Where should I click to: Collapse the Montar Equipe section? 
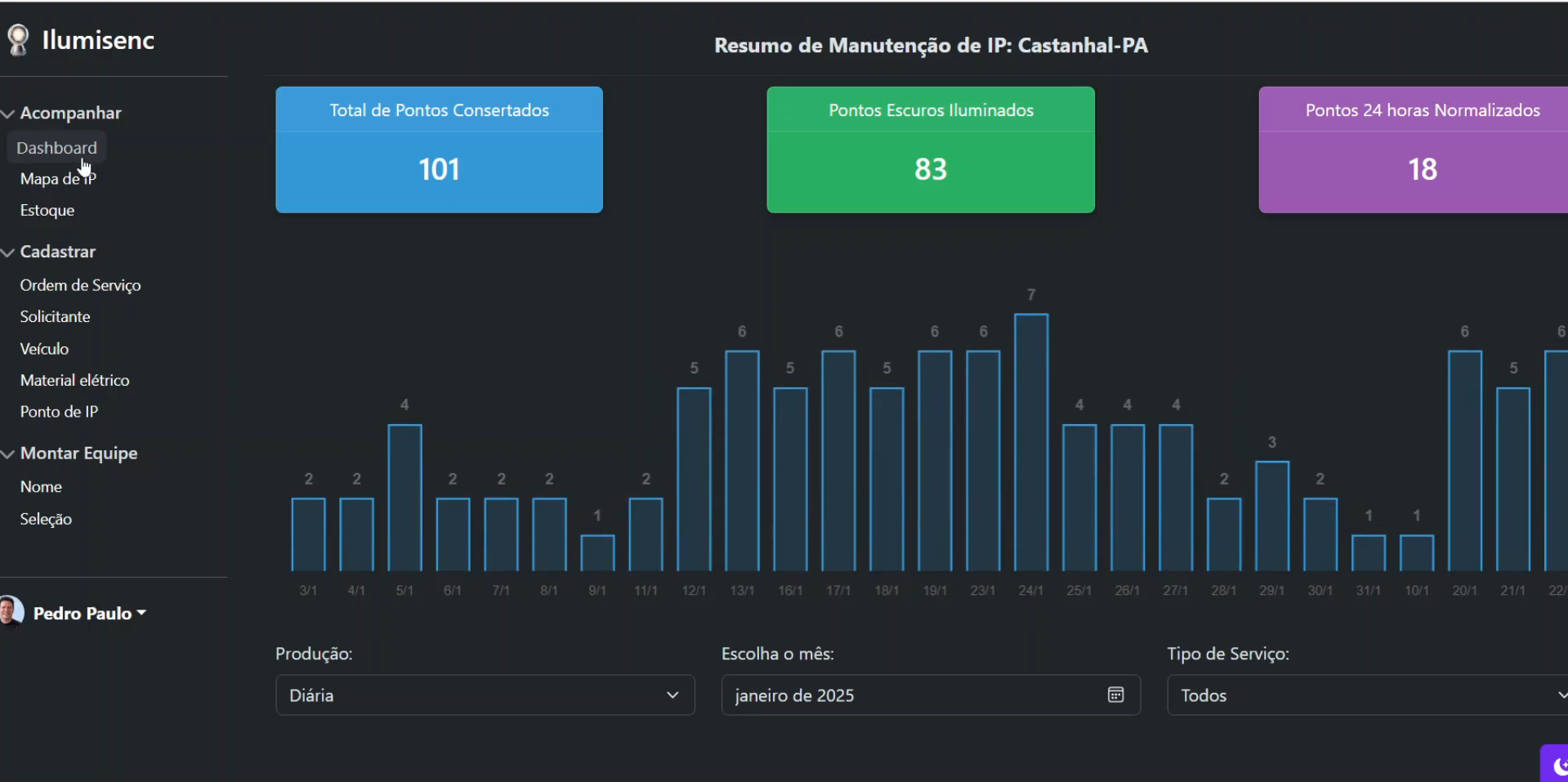8,454
